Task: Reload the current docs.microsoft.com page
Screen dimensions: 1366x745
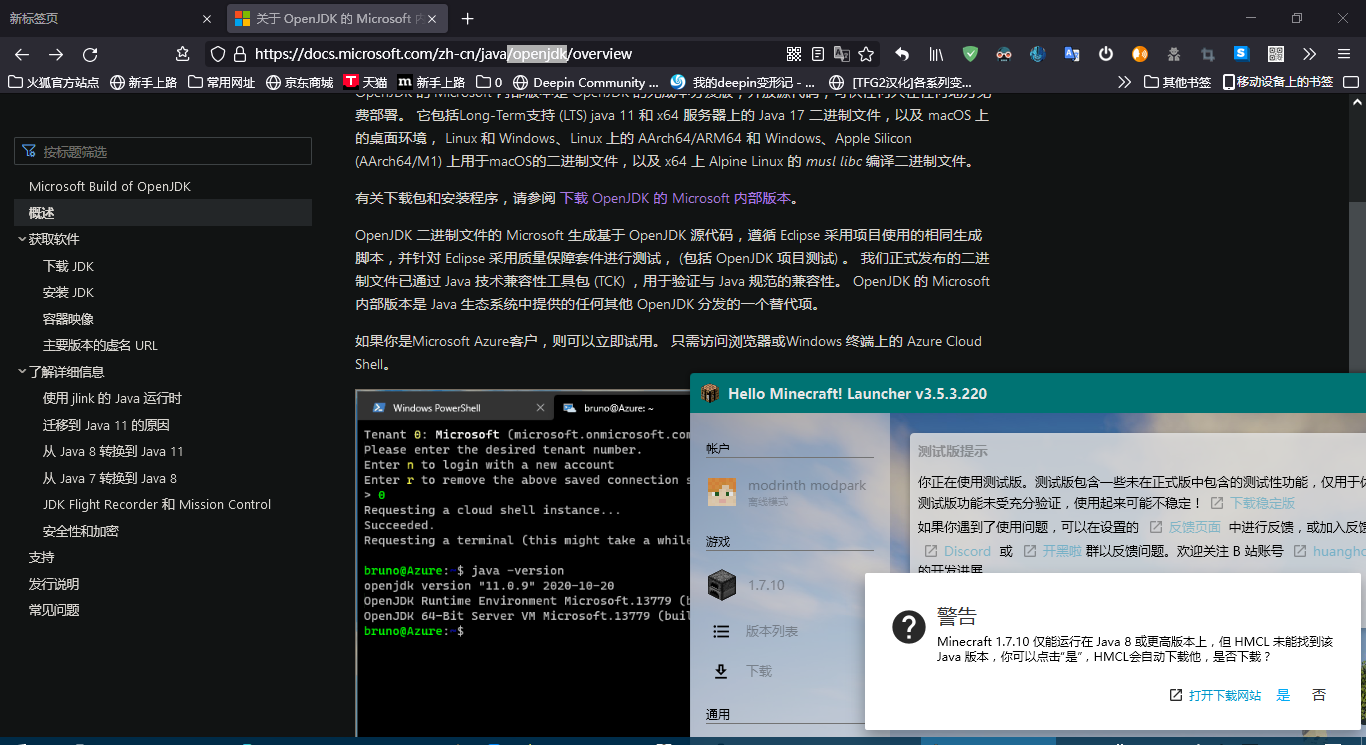Action: click(90, 54)
